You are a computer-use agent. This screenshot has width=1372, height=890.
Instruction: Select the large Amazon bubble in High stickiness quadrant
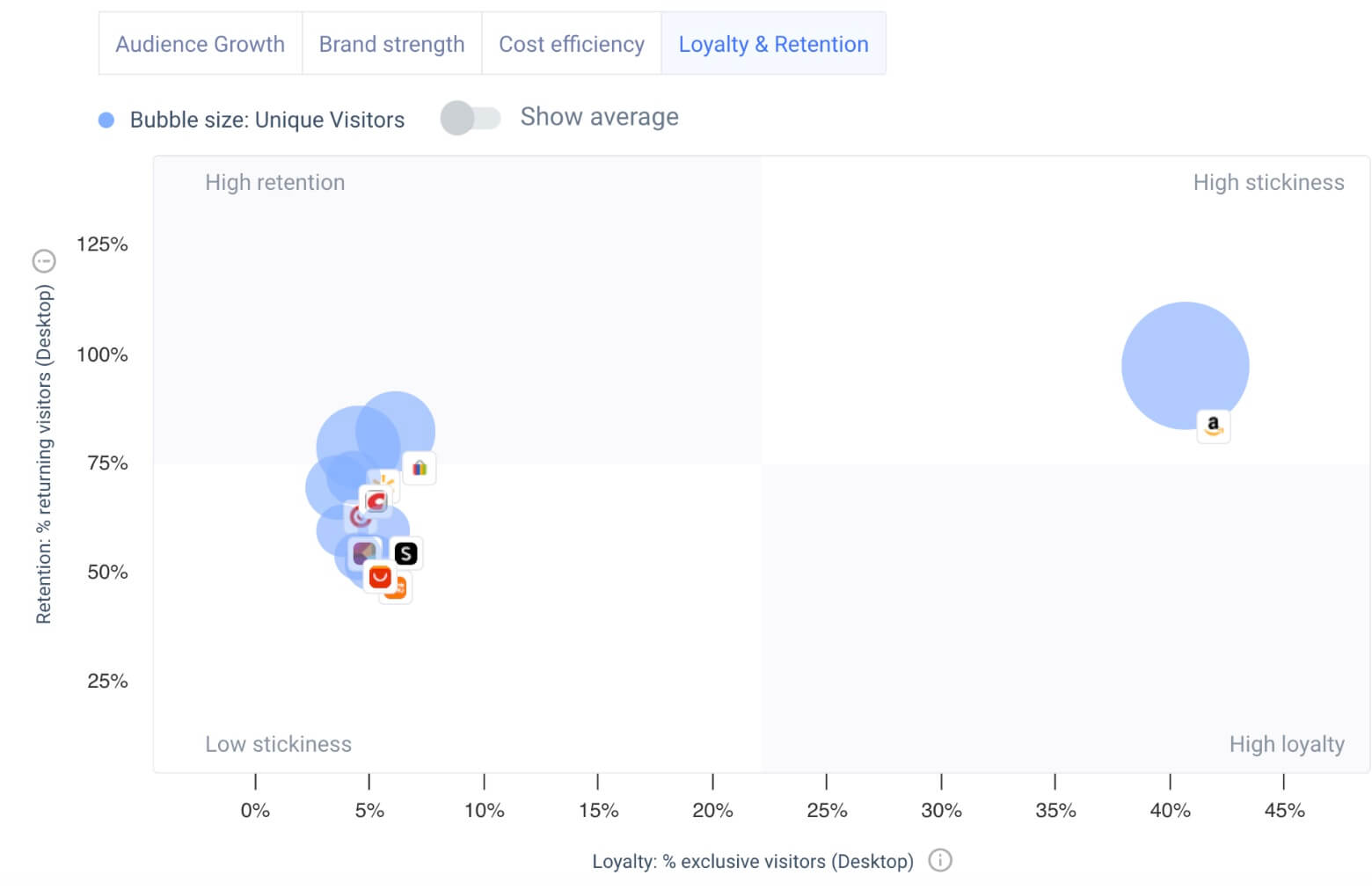coord(1185,365)
